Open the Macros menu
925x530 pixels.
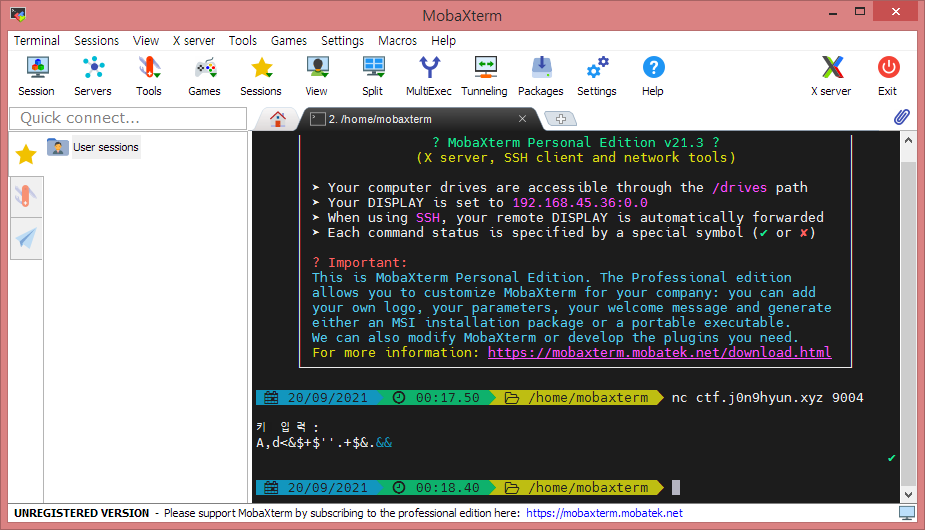click(398, 41)
